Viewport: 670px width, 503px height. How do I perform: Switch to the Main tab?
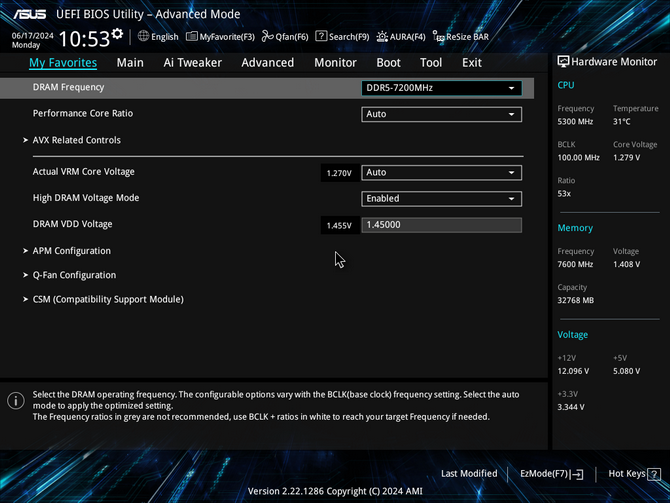[x=130, y=63]
